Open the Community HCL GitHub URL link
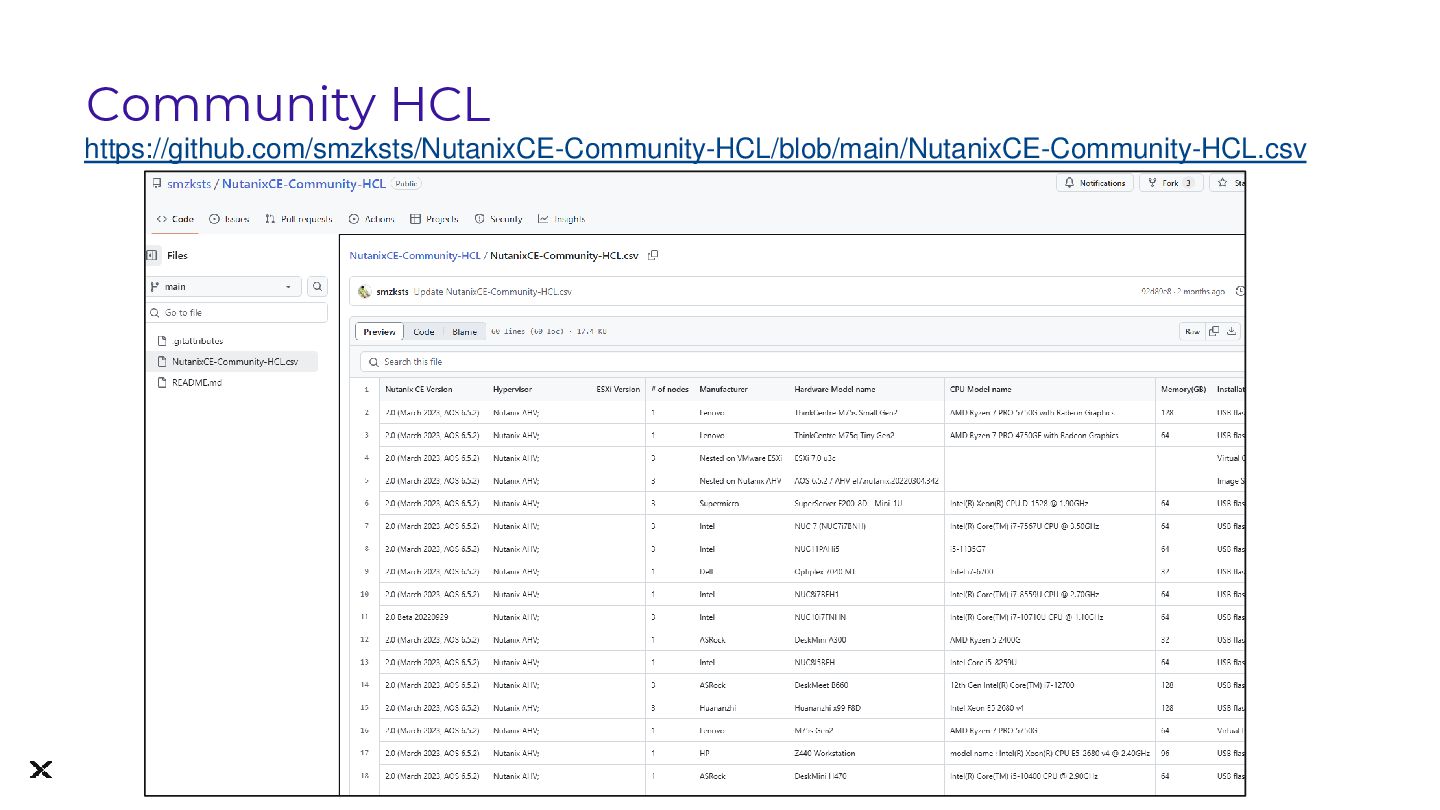The width and height of the screenshot is (1440, 810). click(x=695, y=149)
